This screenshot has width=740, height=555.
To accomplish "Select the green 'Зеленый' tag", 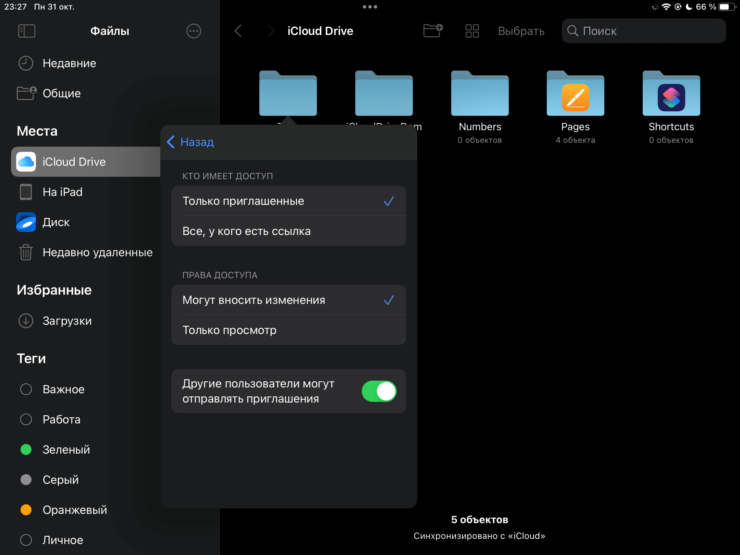I will pyautogui.click(x=66, y=450).
